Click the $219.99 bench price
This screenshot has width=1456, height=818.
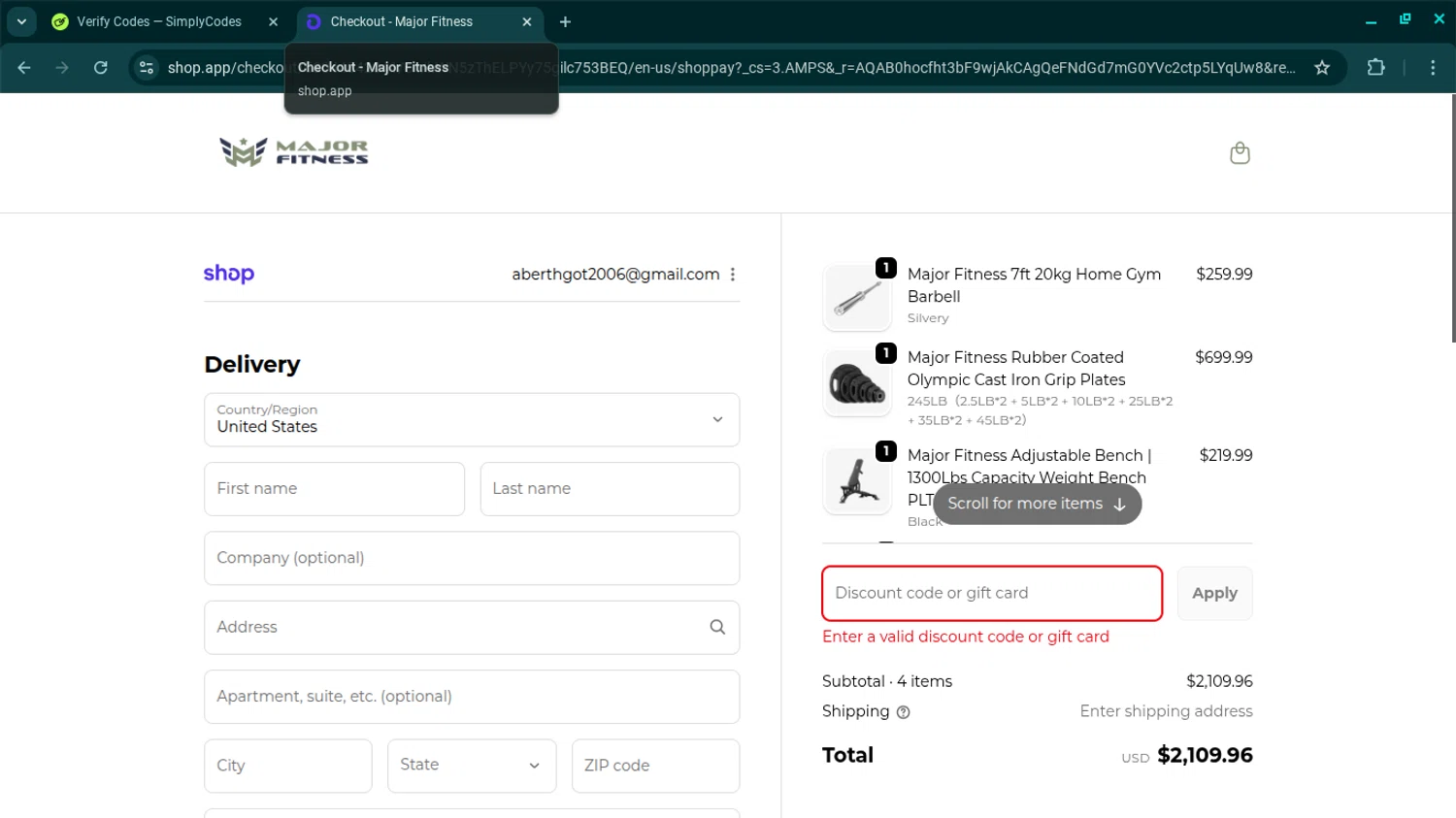point(1226,456)
